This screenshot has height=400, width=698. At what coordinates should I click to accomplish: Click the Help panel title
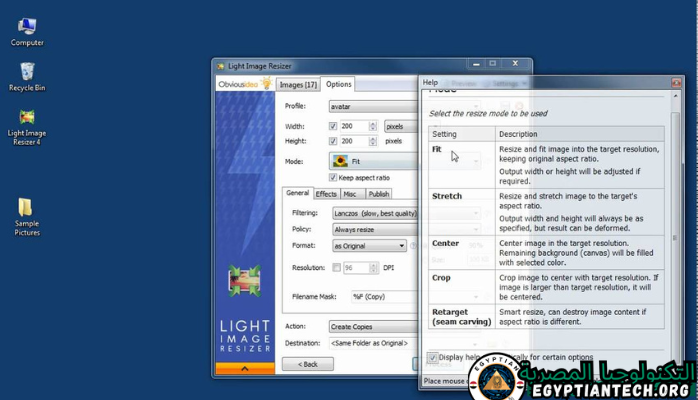pos(430,82)
